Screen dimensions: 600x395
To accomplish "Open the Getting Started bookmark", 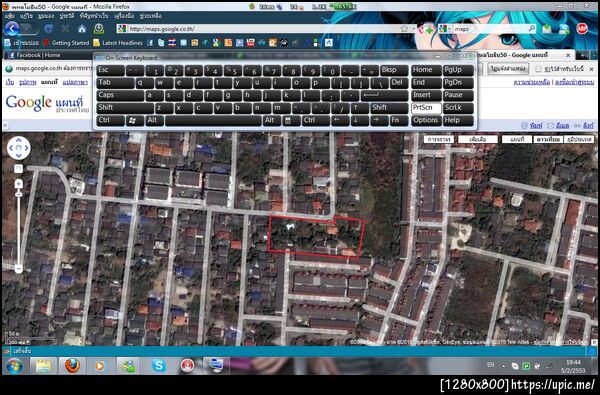I will 66,43.
